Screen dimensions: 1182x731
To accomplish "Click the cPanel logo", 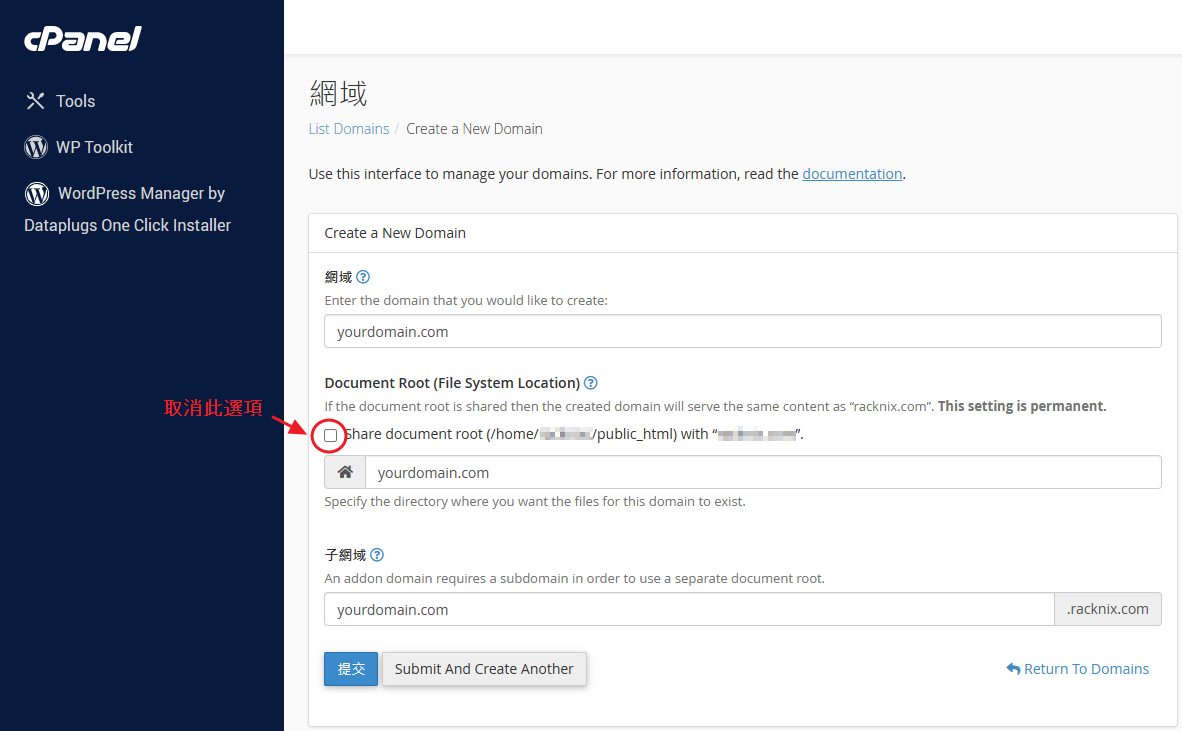I will tap(82, 39).
